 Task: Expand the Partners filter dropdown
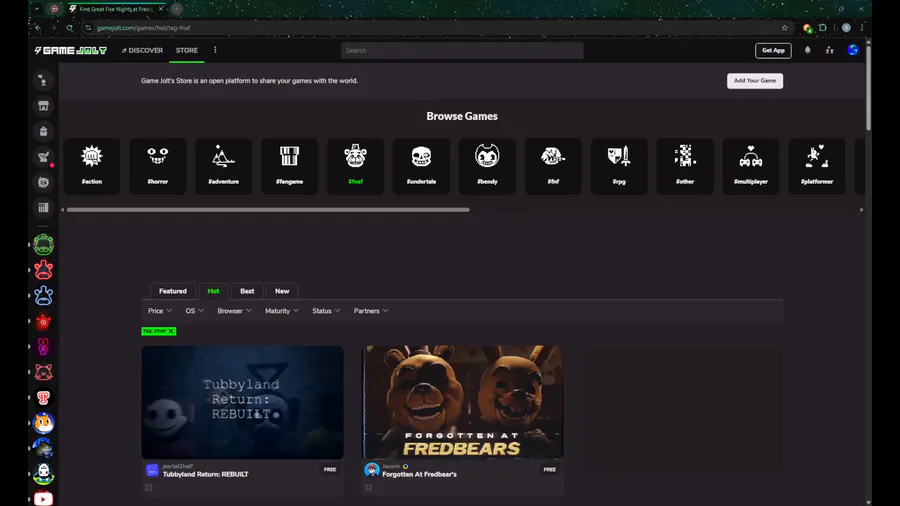[371, 311]
